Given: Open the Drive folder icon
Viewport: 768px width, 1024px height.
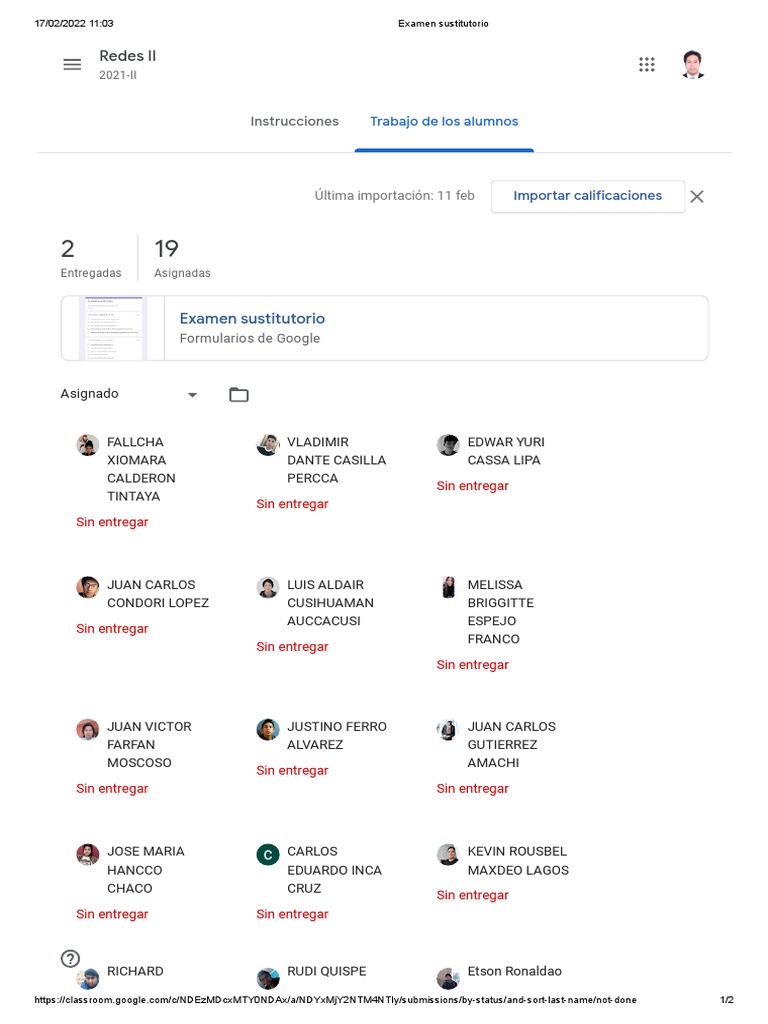Looking at the screenshot, I should (x=238, y=394).
